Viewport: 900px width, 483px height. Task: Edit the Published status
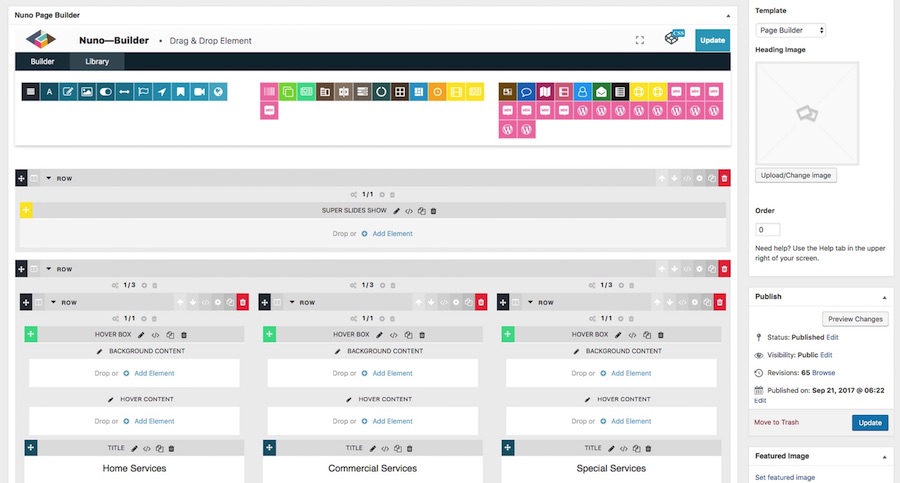pyautogui.click(x=832, y=337)
